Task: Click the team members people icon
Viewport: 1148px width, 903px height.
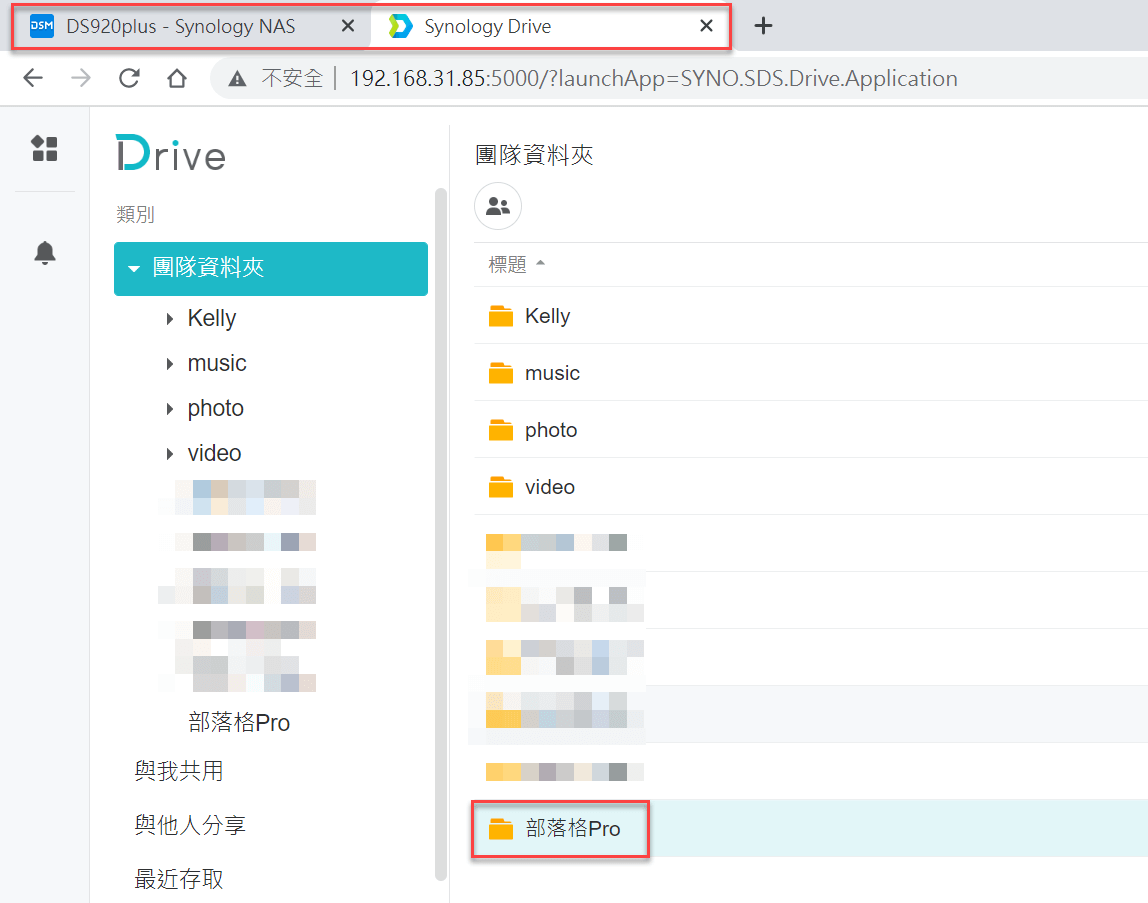Action: pyautogui.click(x=498, y=206)
